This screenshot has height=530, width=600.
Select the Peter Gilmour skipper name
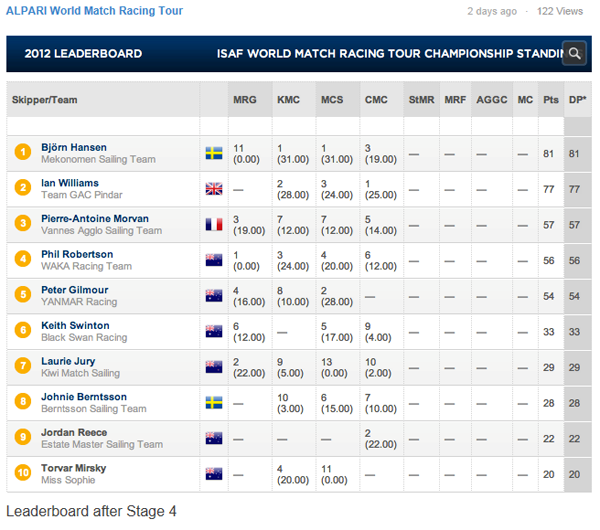click(x=75, y=290)
